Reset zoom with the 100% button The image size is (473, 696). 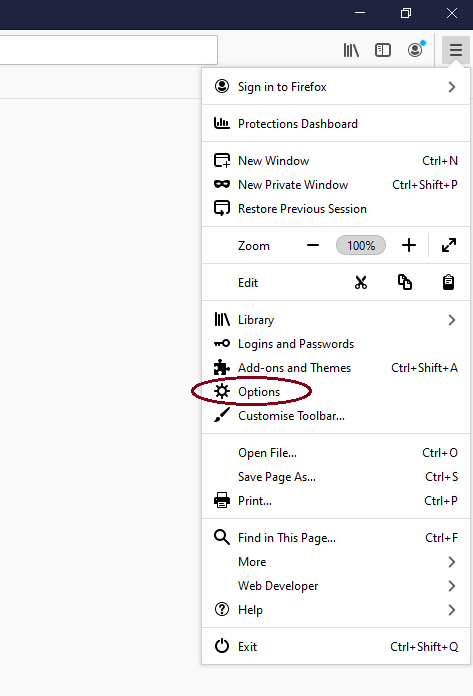click(361, 245)
